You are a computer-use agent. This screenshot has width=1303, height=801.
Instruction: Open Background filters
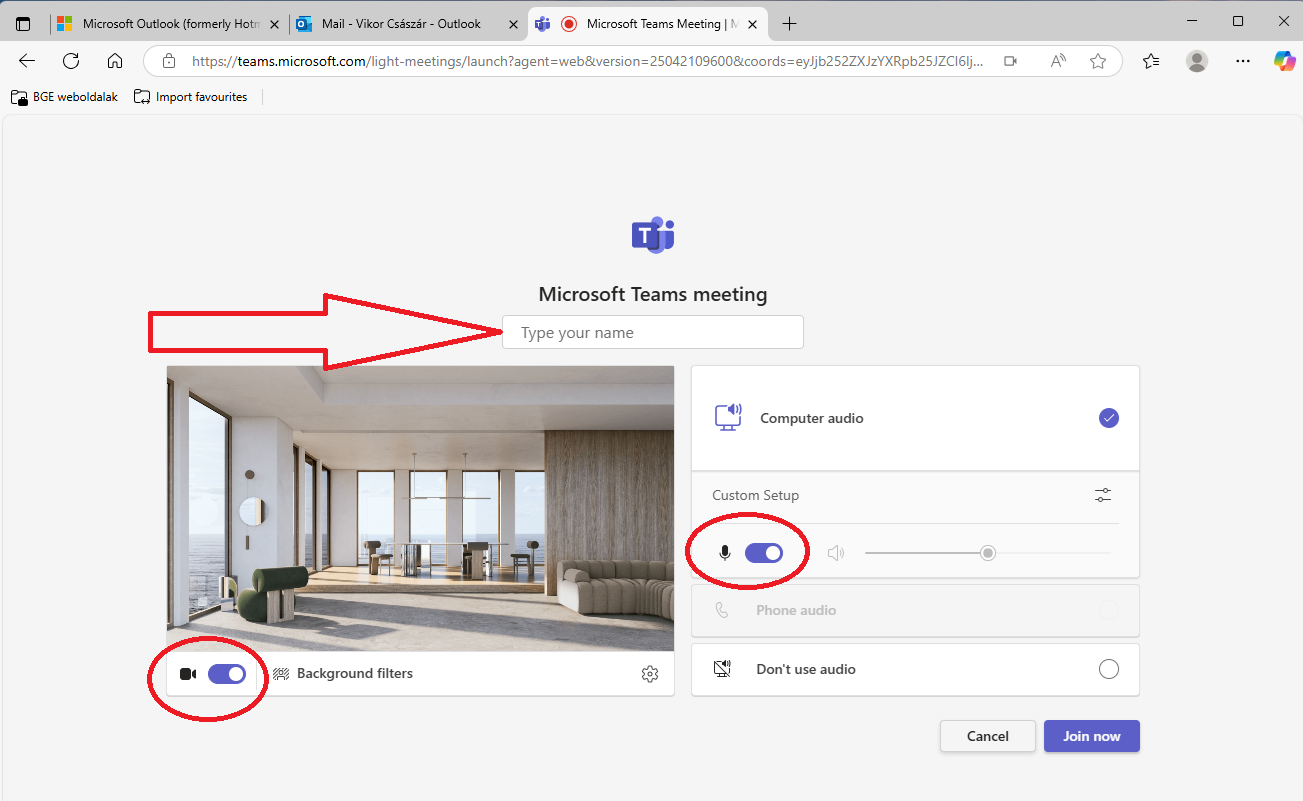click(x=343, y=674)
